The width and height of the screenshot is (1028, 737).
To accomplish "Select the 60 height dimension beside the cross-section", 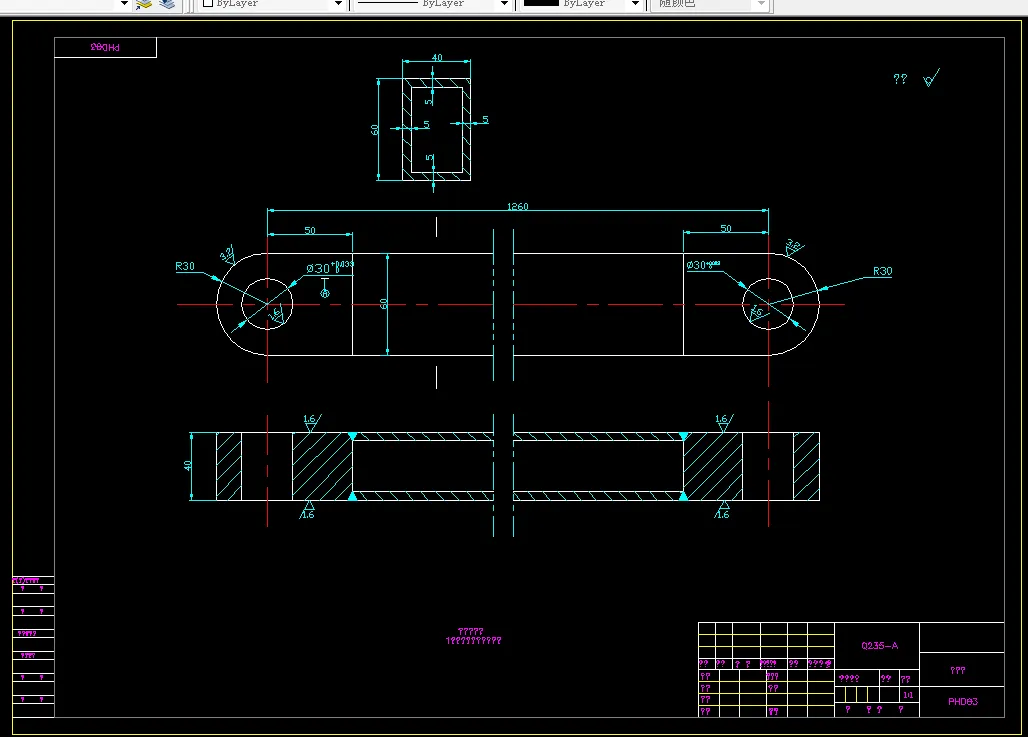I will (x=375, y=130).
